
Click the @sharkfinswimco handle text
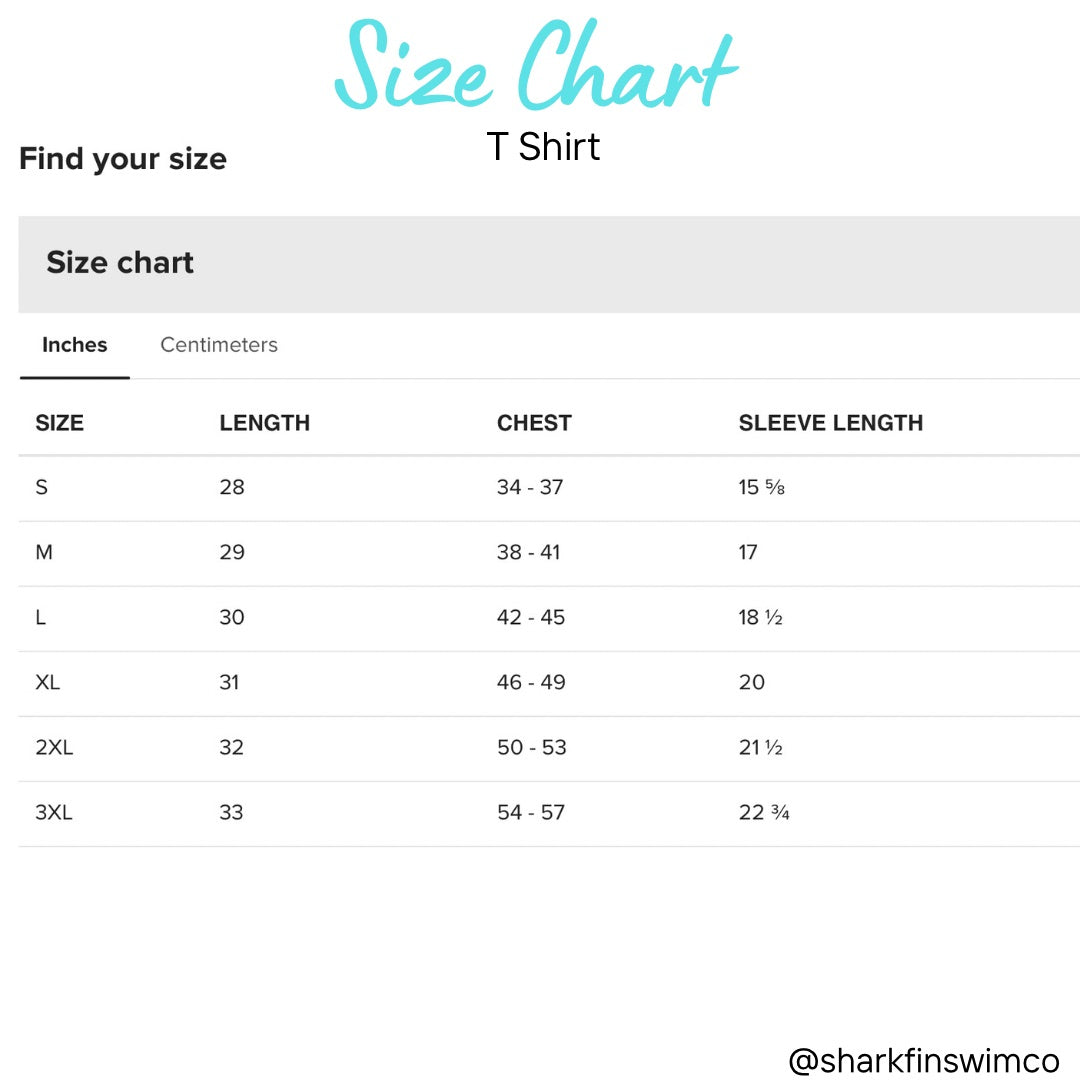pos(924,1060)
